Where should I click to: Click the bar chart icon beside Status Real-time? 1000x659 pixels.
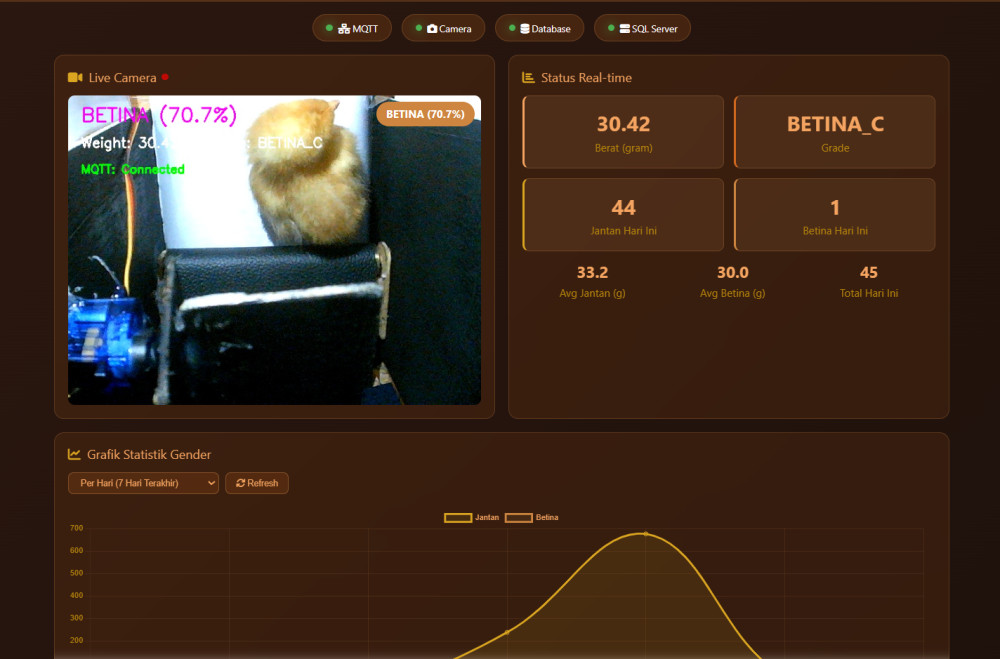[x=528, y=78]
